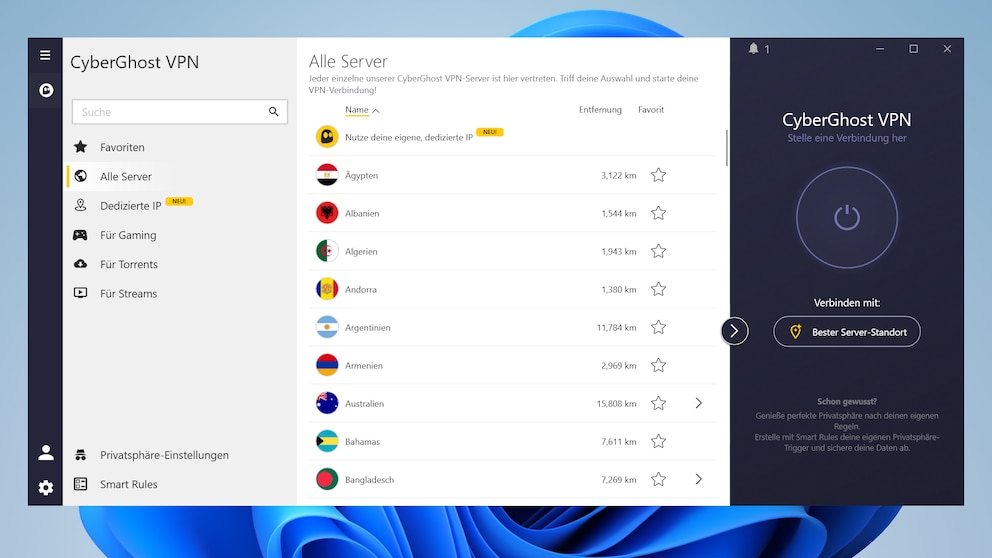
Task: Expand Bangladesch server locations chevron
Action: [x=698, y=479]
